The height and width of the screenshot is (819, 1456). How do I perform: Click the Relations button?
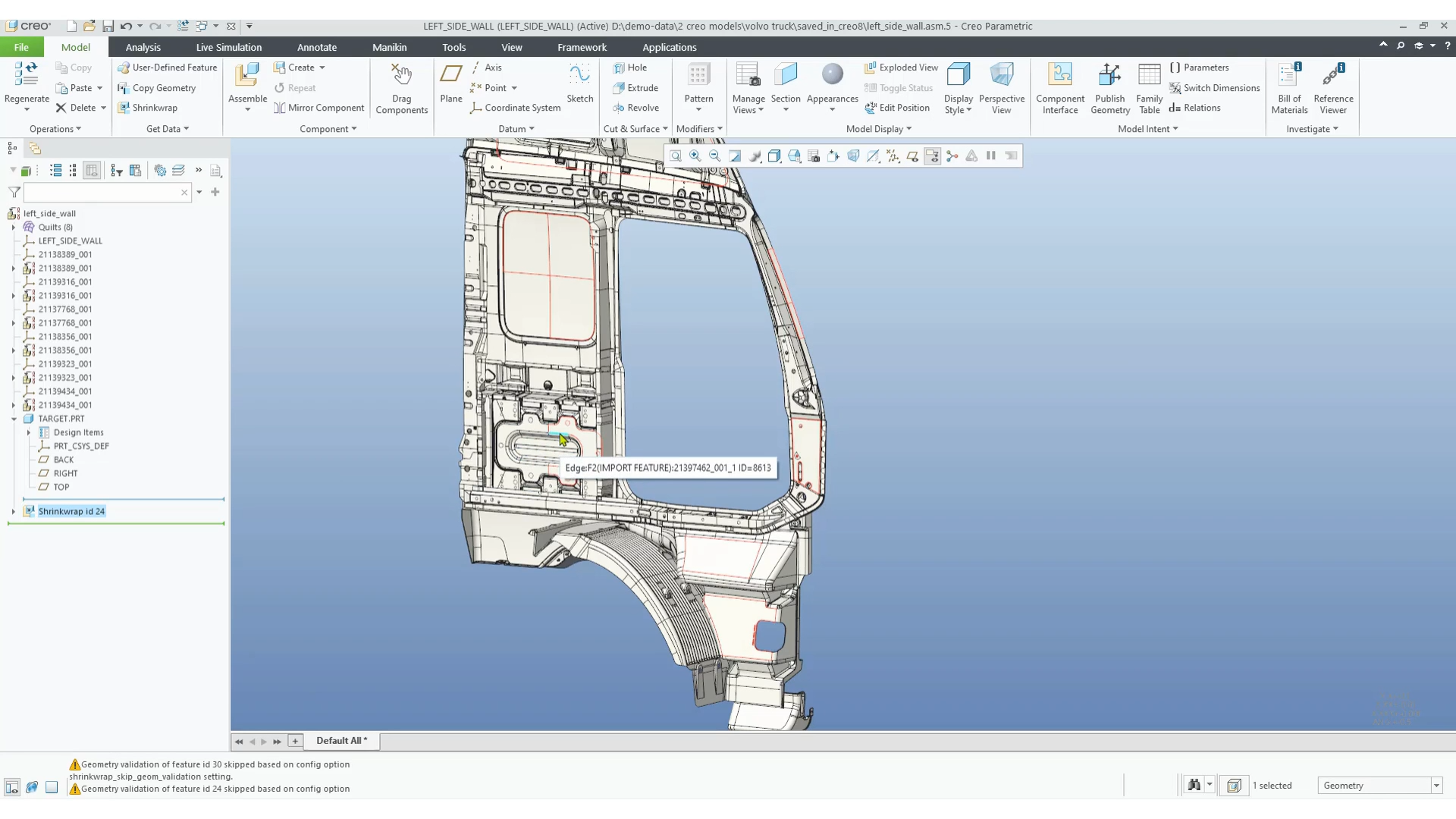click(1194, 108)
